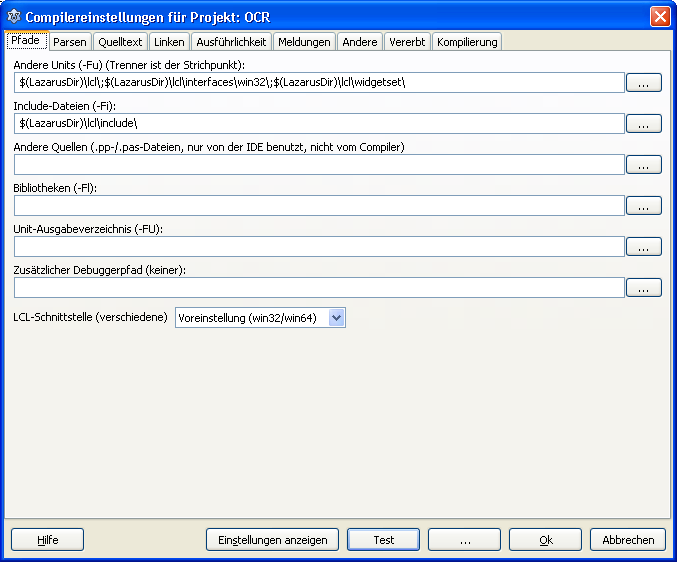677x562 pixels.
Task: Expand the LCL-Schnittstelle dropdown
Action: click(337, 318)
